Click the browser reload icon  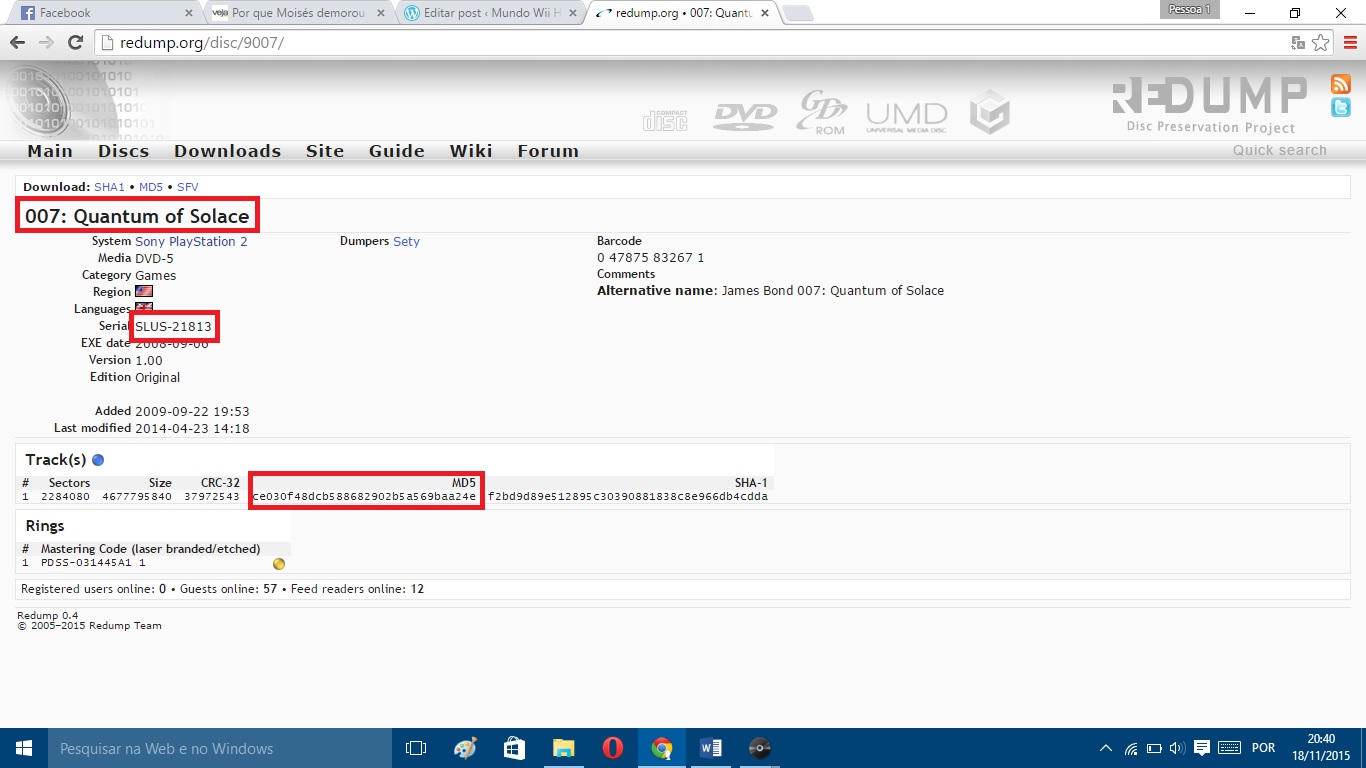(x=75, y=43)
